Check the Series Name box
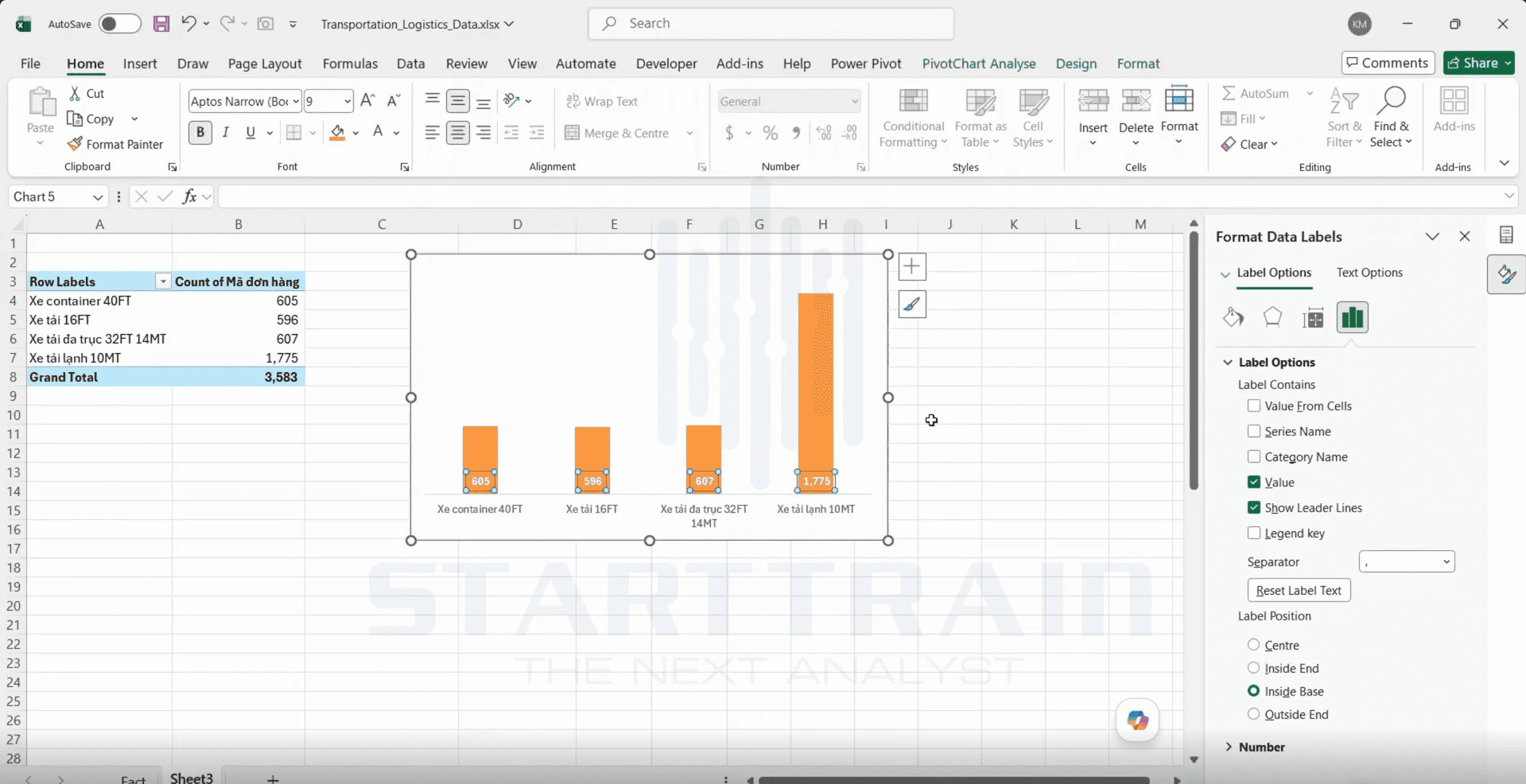 (1254, 431)
